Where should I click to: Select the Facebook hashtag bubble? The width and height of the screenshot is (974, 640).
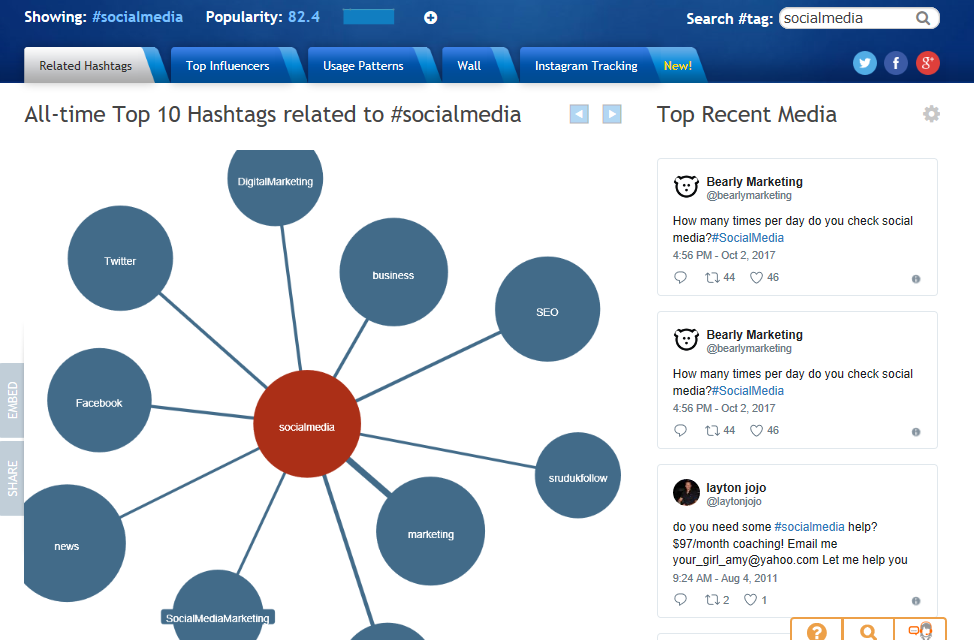[99, 400]
